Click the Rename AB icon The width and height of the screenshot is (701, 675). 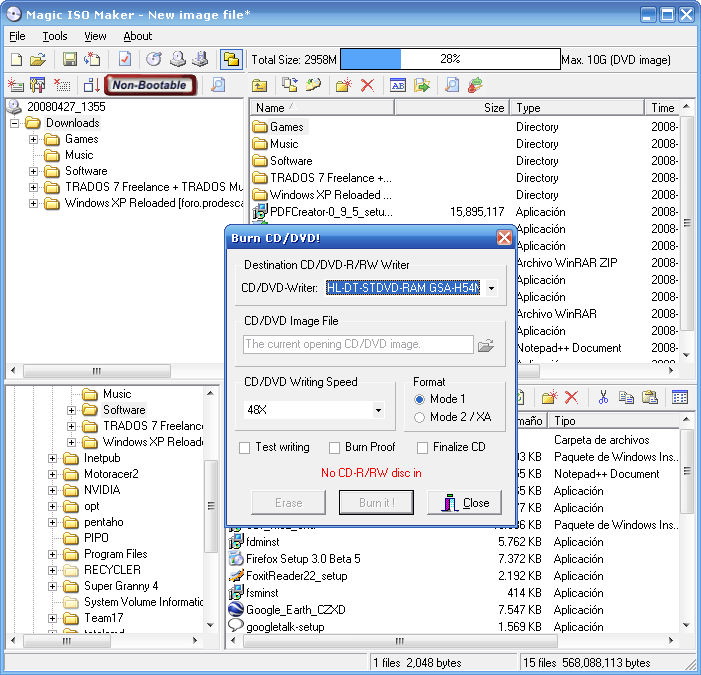pyautogui.click(x=398, y=85)
